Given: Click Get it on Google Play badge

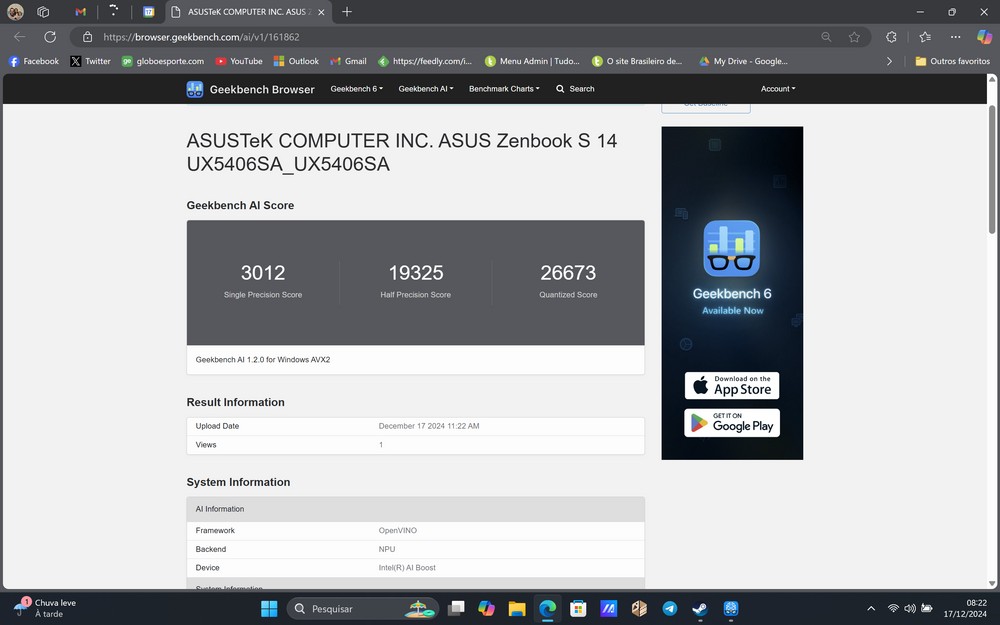Looking at the screenshot, I should click(x=732, y=423).
